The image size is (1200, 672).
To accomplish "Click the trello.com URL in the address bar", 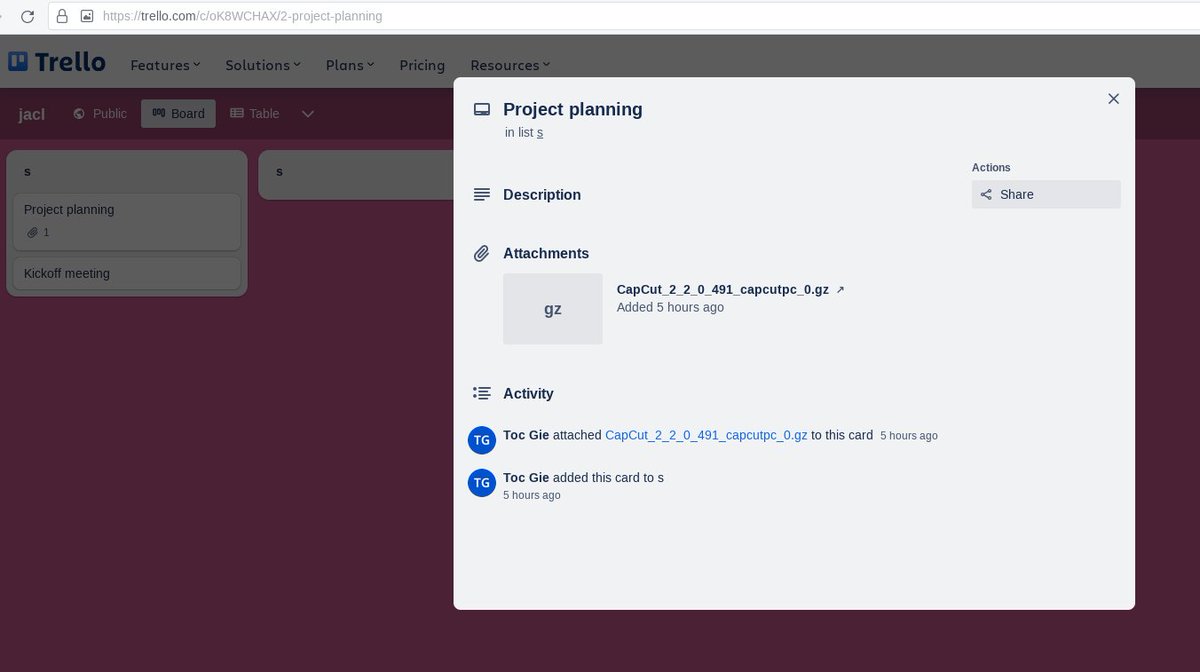I will pos(242,16).
